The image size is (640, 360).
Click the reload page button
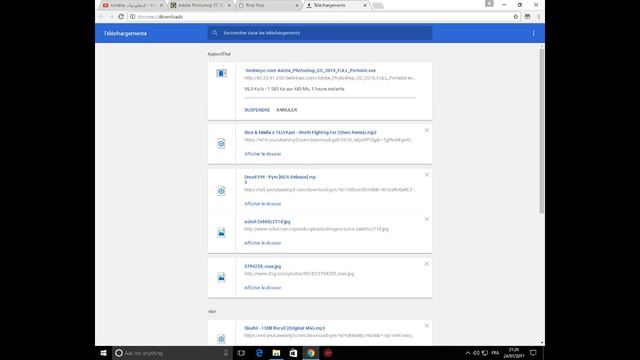(x=121, y=17)
